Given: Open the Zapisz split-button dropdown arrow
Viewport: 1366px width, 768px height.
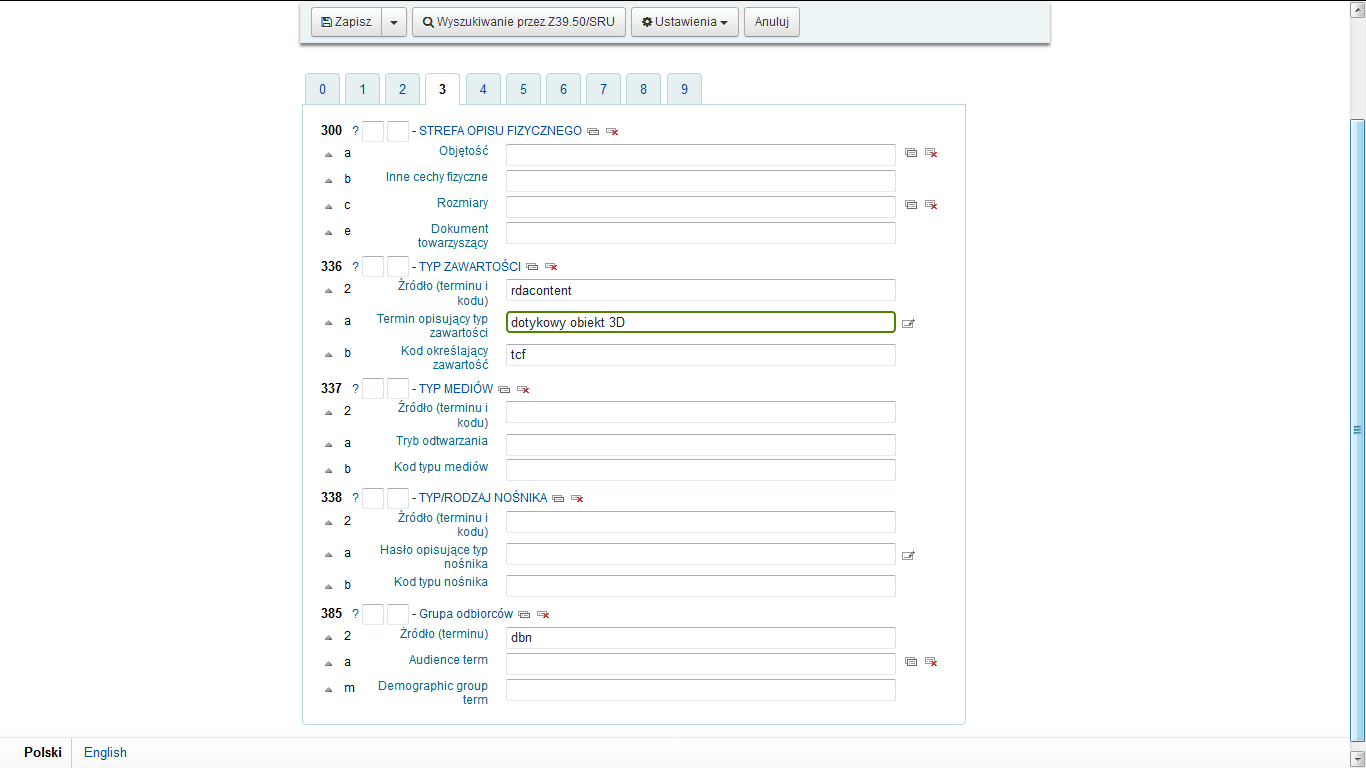Looking at the screenshot, I should [394, 22].
